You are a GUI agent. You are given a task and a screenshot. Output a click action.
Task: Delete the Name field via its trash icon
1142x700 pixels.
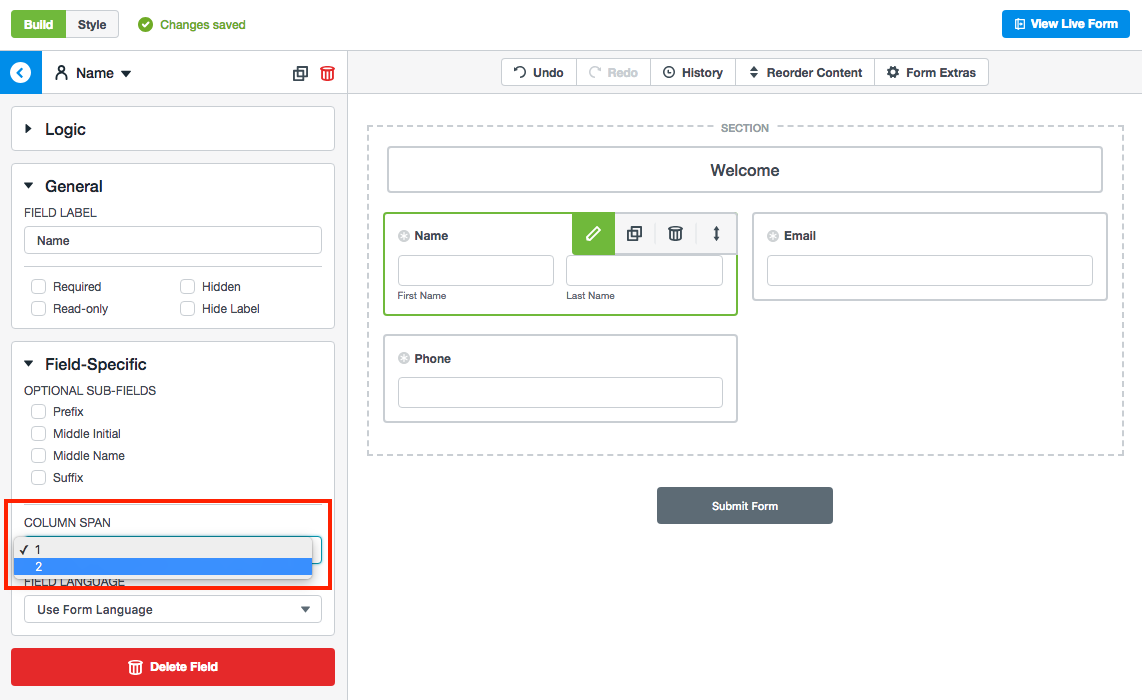tap(675, 233)
